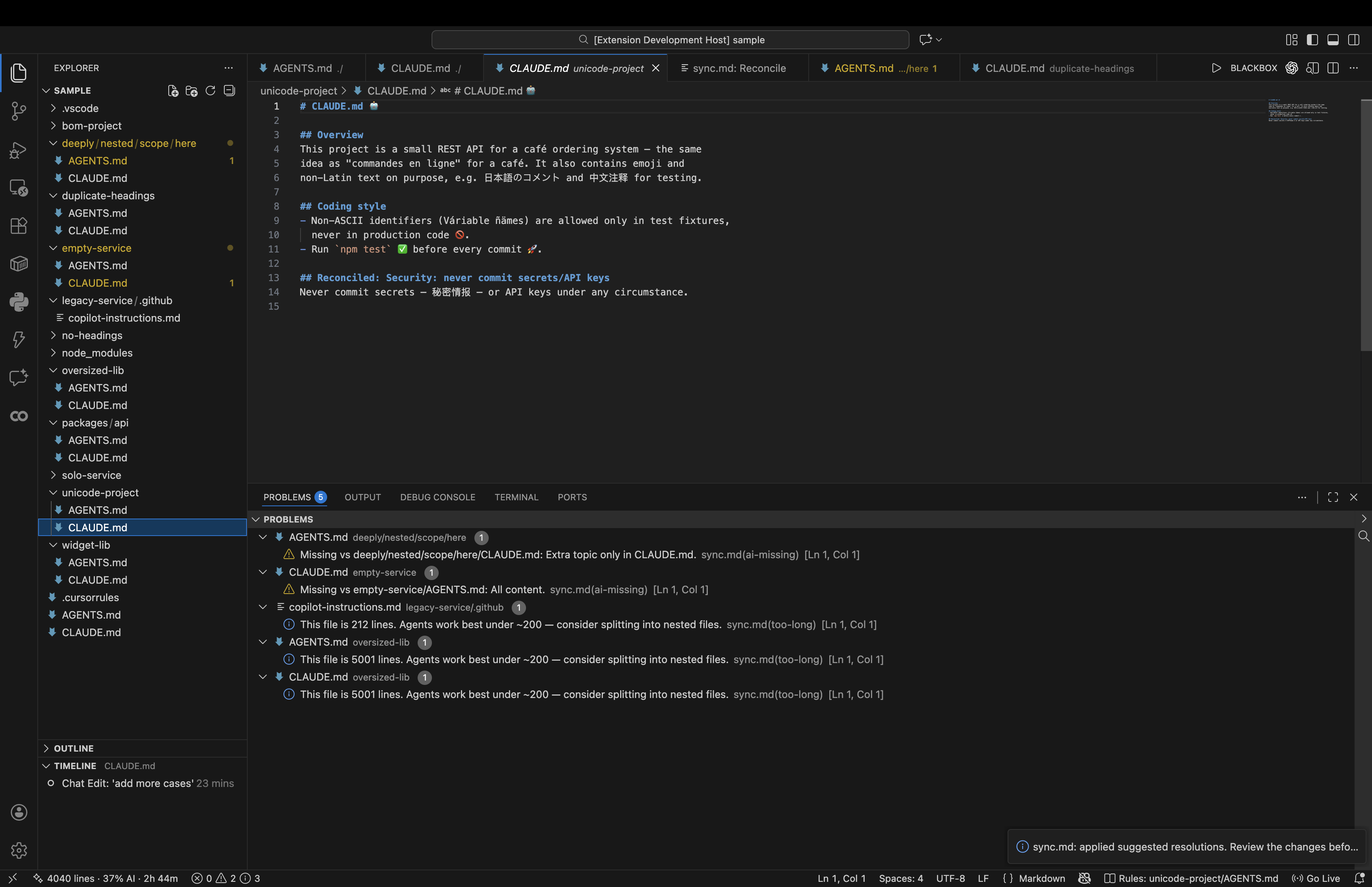Click New Folder icon in SAMPLE header

coord(192,91)
